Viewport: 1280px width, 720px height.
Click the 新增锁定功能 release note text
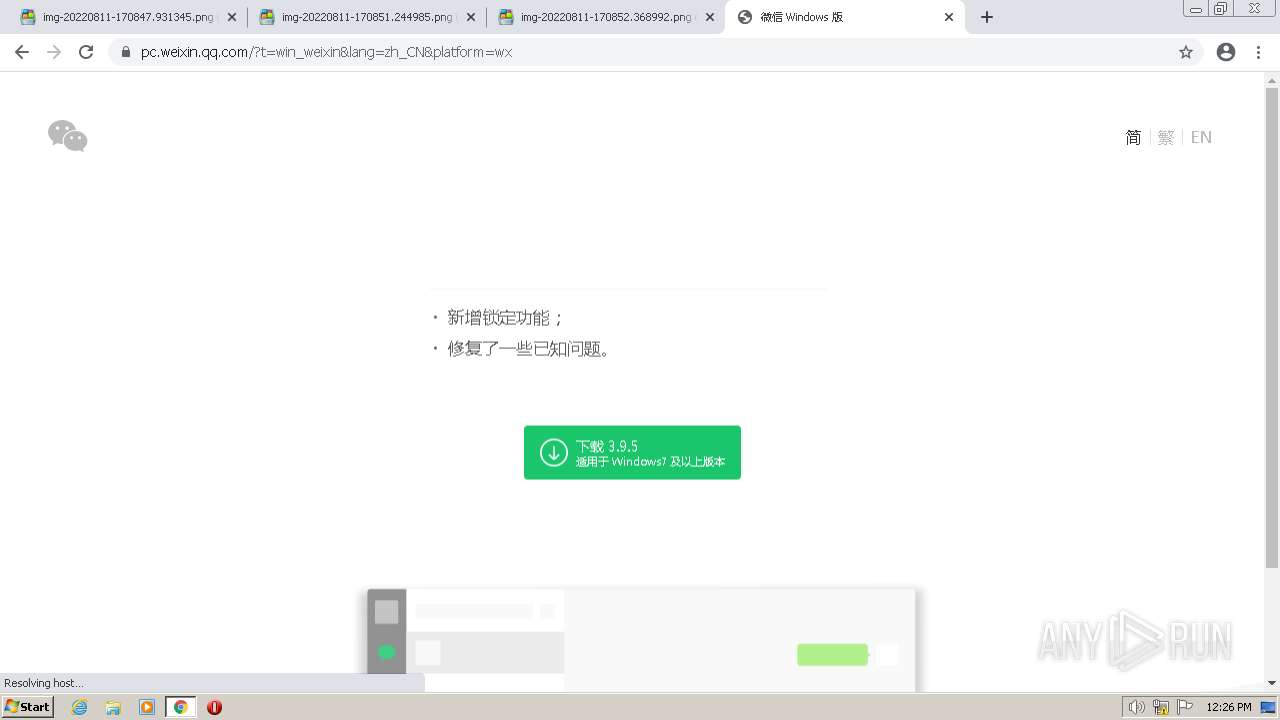coord(505,317)
